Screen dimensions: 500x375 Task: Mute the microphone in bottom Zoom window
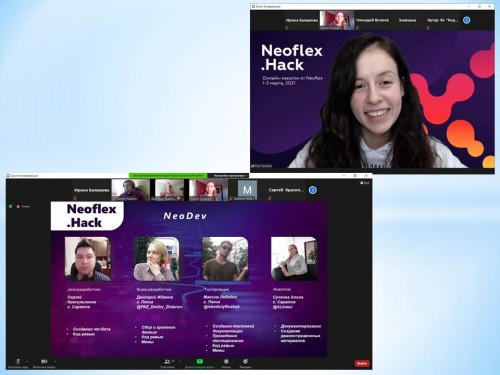coord(18,363)
